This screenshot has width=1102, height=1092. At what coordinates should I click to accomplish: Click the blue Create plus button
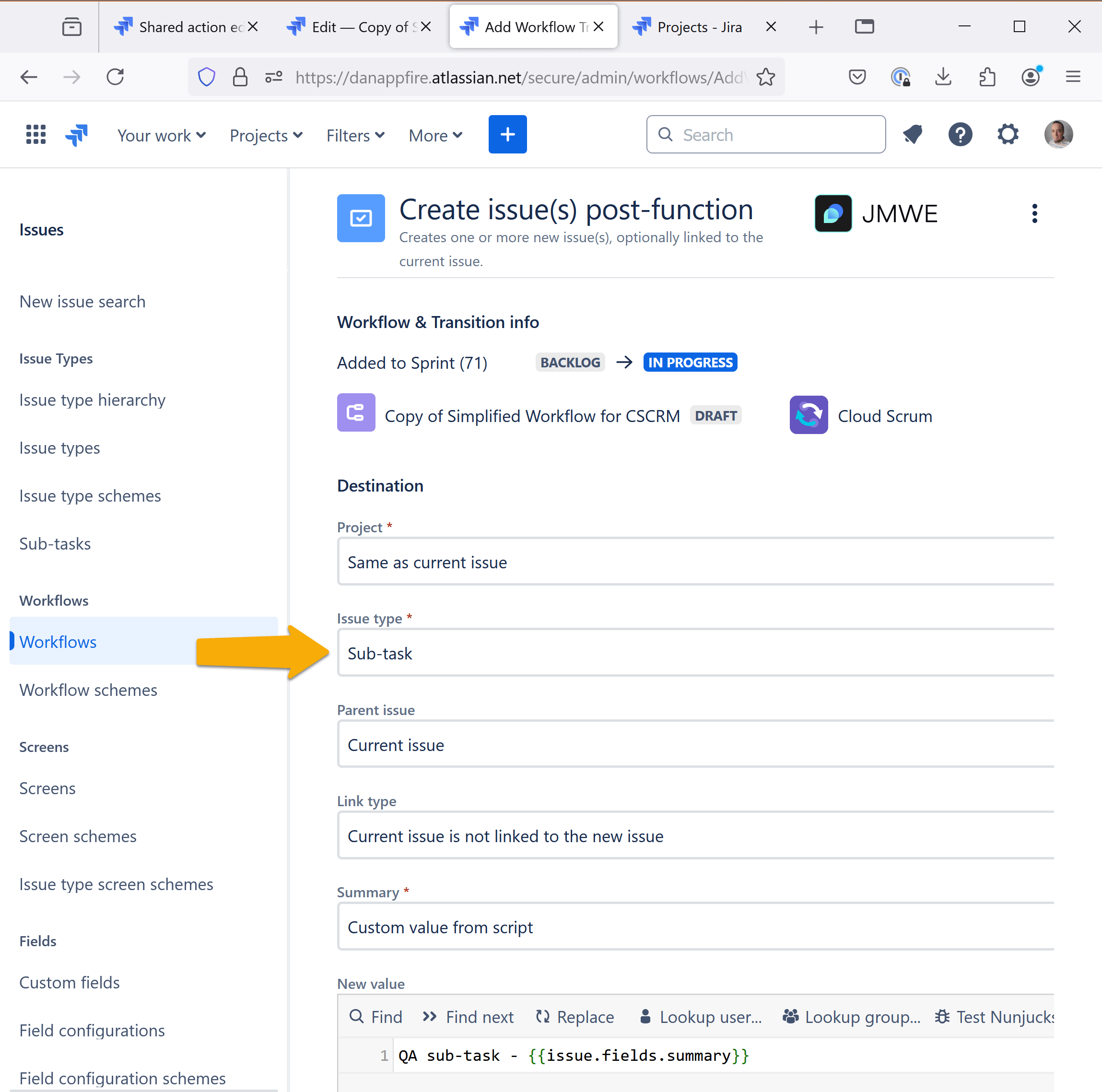coord(507,135)
